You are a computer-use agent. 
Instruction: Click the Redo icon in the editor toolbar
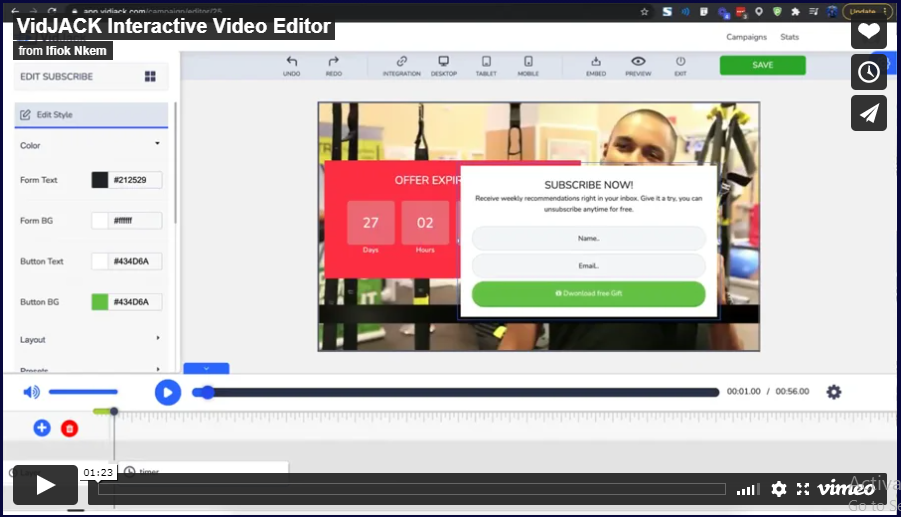click(333, 61)
